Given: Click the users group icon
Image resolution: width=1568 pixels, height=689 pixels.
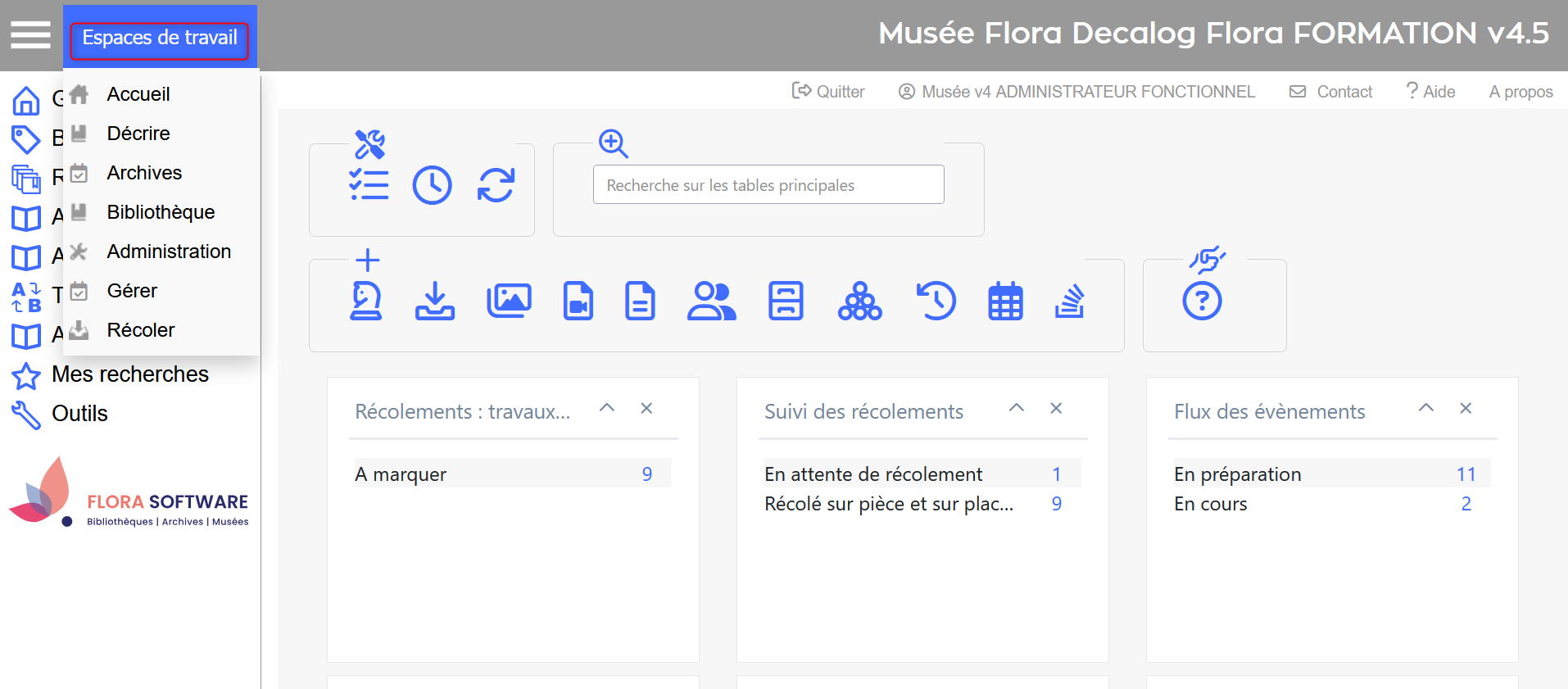Looking at the screenshot, I should tap(711, 301).
